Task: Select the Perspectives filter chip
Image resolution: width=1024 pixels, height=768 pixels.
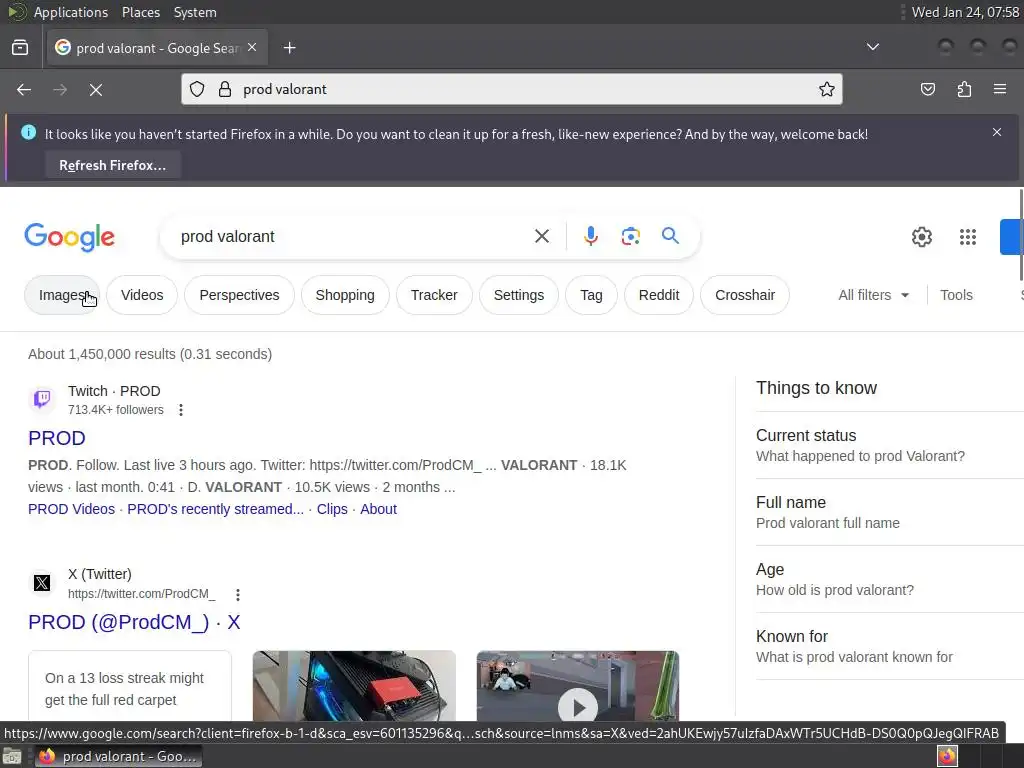Action: [x=239, y=295]
